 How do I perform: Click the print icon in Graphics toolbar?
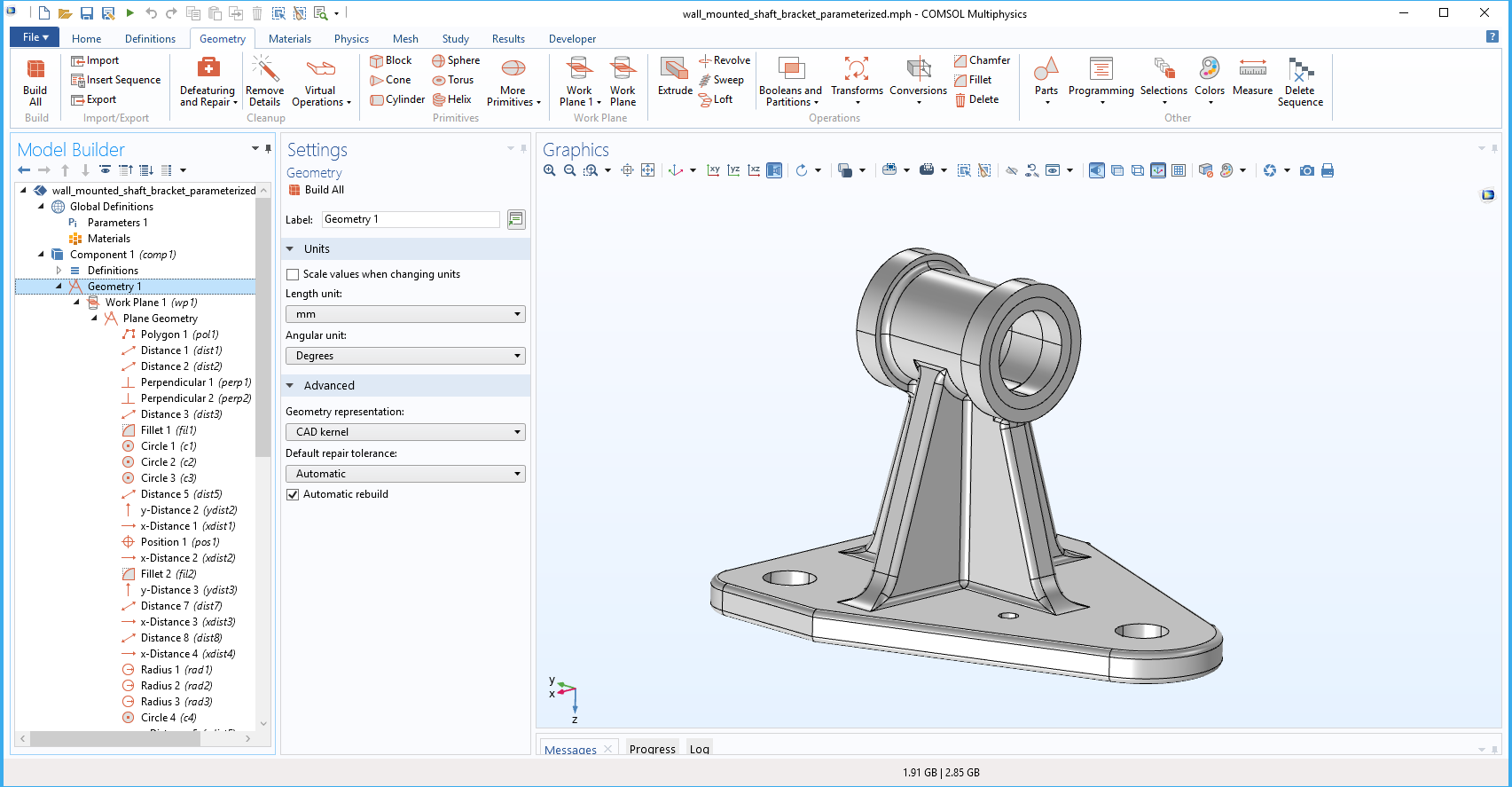(x=1328, y=170)
